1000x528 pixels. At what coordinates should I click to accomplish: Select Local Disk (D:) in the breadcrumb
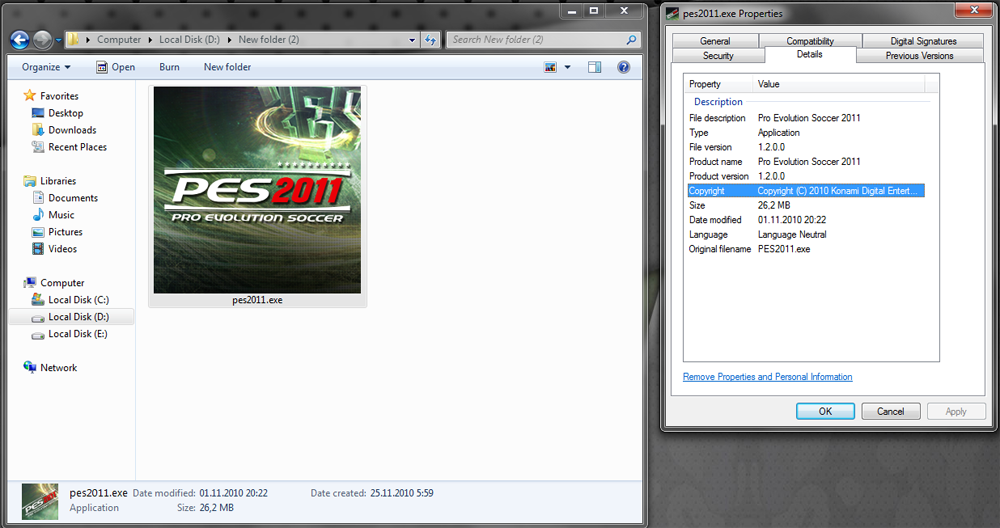point(189,40)
